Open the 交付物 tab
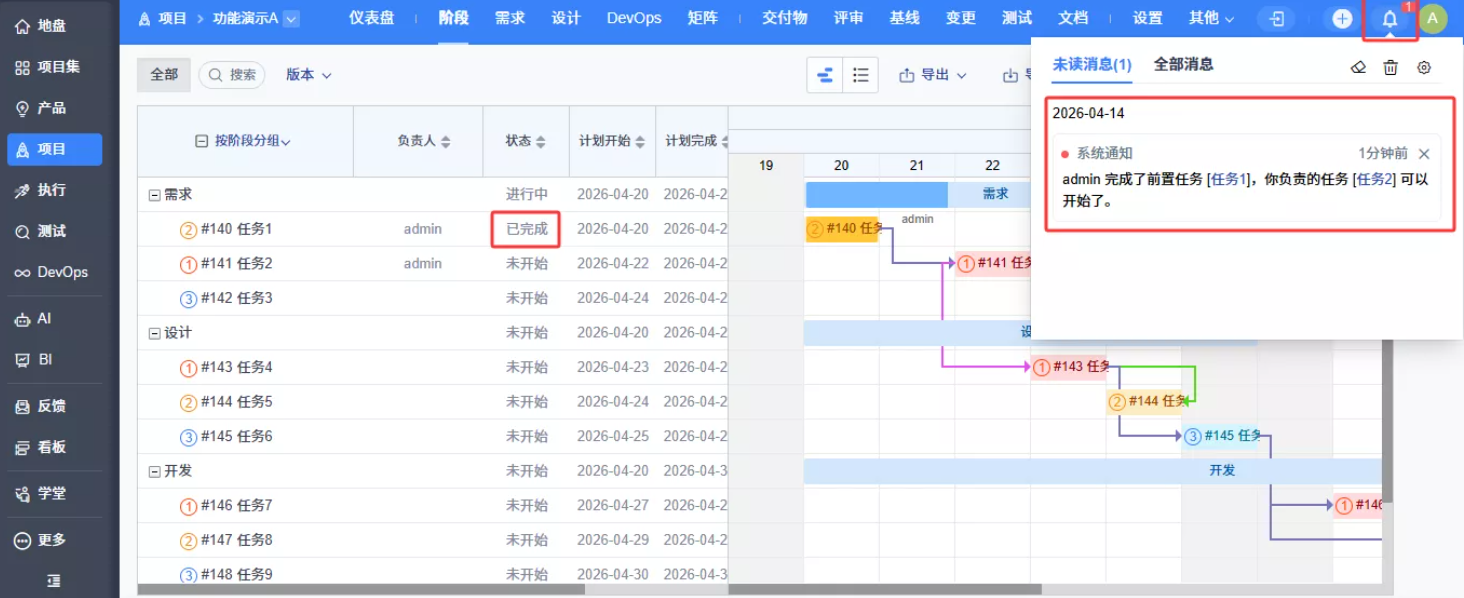1464x598 pixels. [x=784, y=18]
